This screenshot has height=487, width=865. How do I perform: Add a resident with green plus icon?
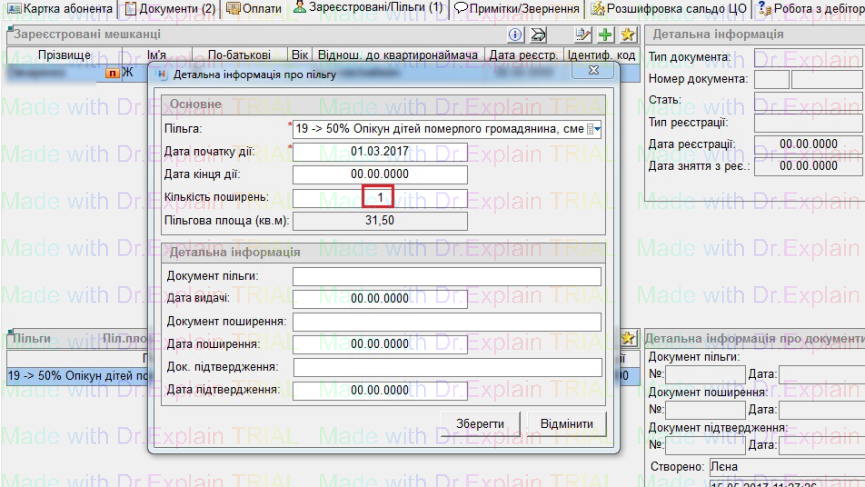click(605, 34)
